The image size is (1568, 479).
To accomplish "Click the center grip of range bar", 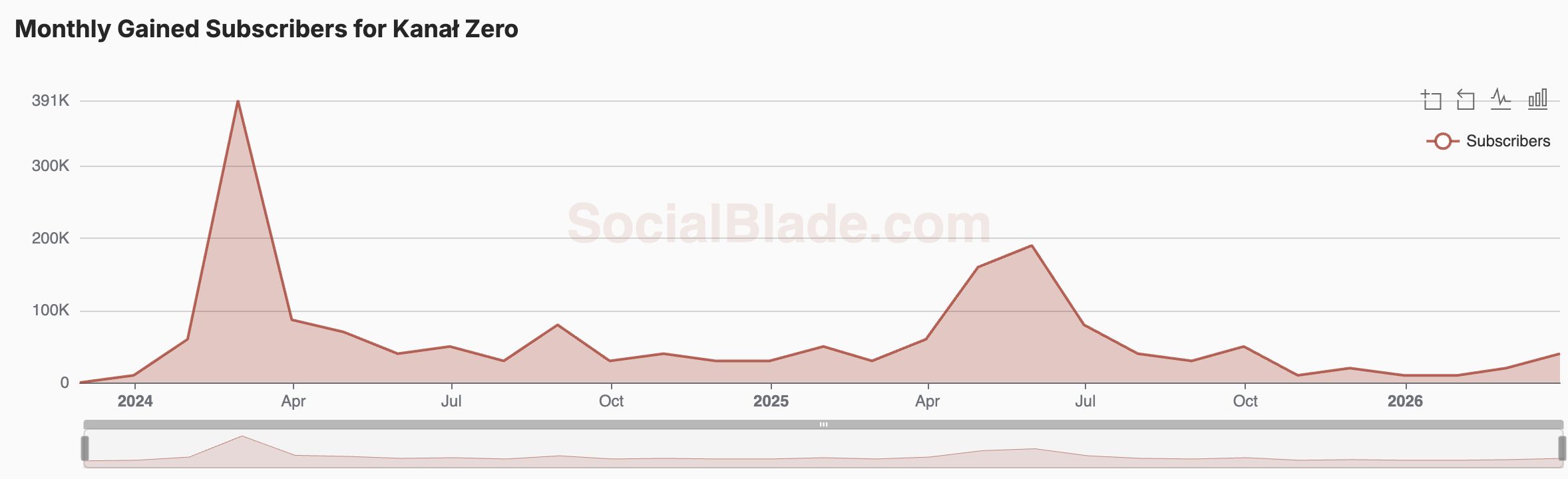I will pos(823,424).
